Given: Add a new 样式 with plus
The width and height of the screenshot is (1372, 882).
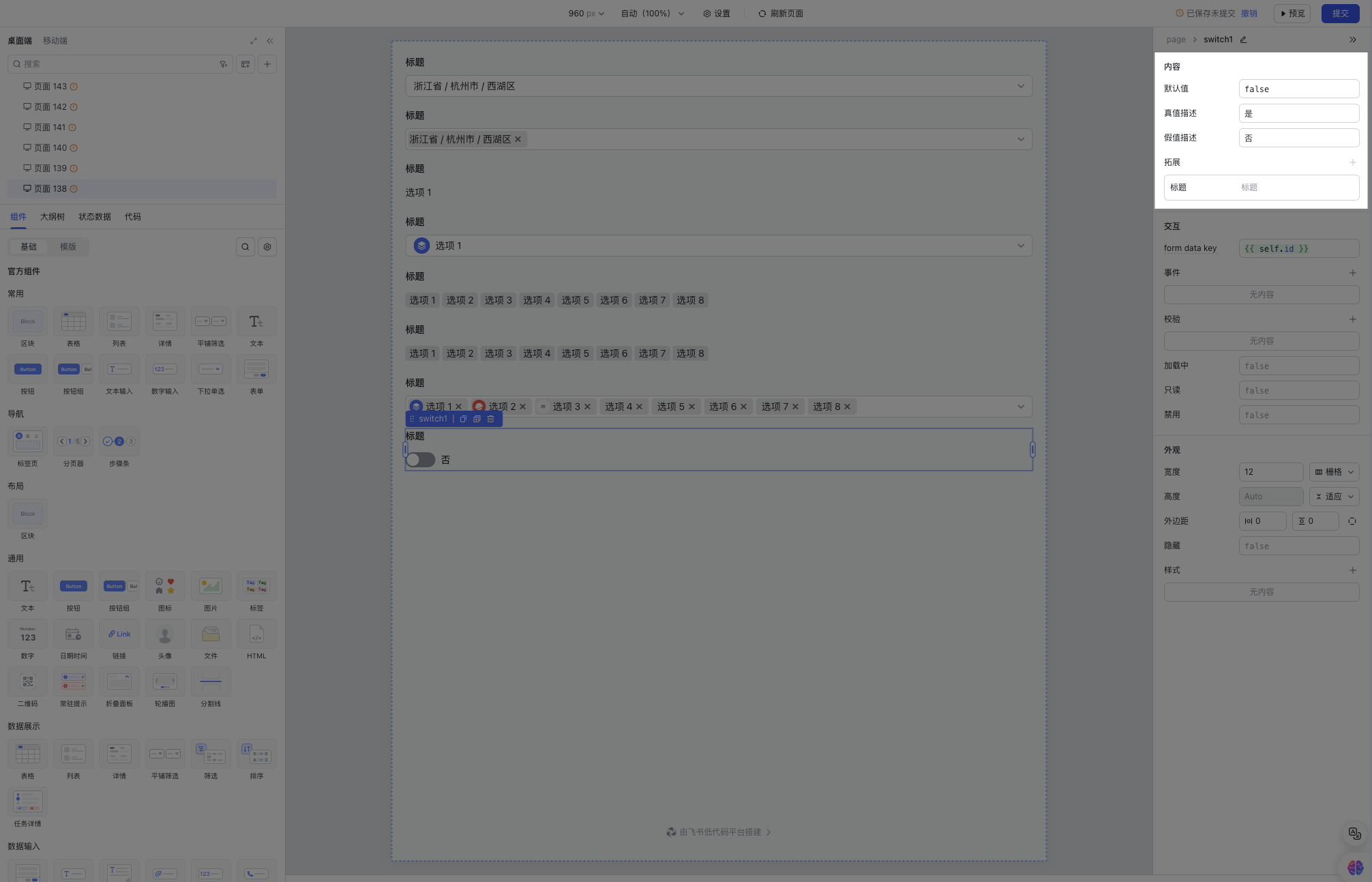Looking at the screenshot, I should pos(1353,570).
